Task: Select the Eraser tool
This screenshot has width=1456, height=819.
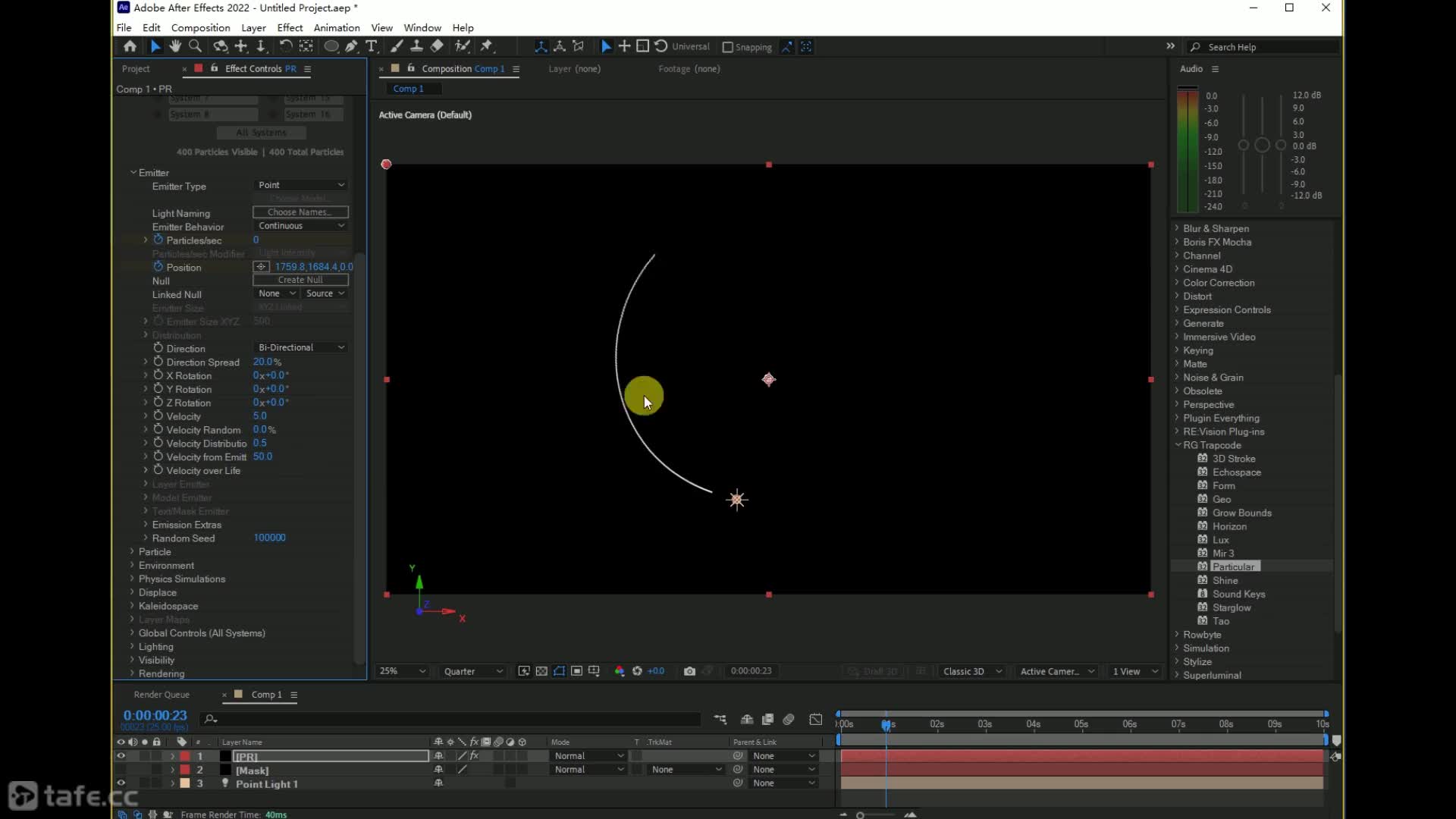Action: (x=437, y=46)
